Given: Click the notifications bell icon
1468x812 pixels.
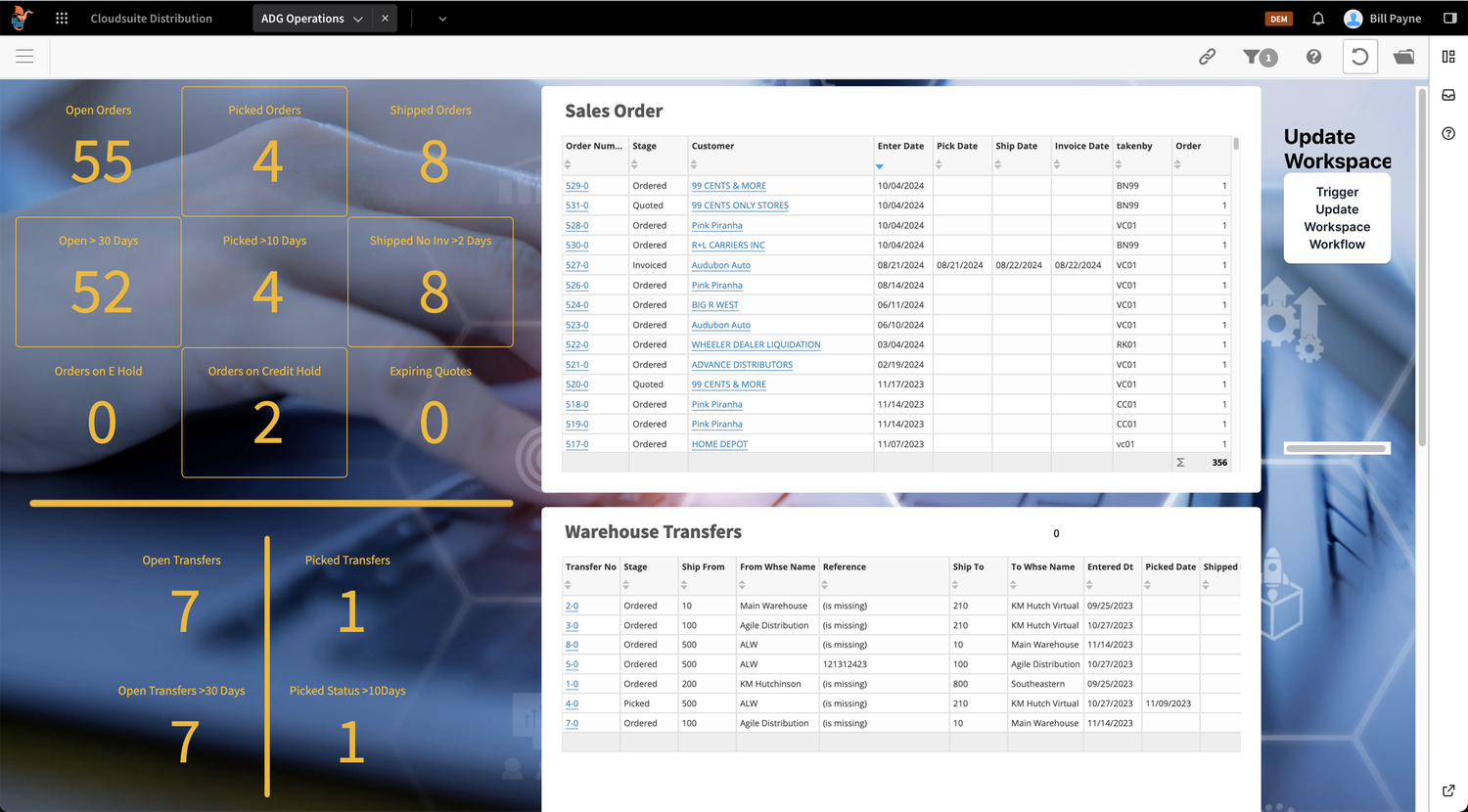Looking at the screenshot, I should click(x=1317, y=18).
